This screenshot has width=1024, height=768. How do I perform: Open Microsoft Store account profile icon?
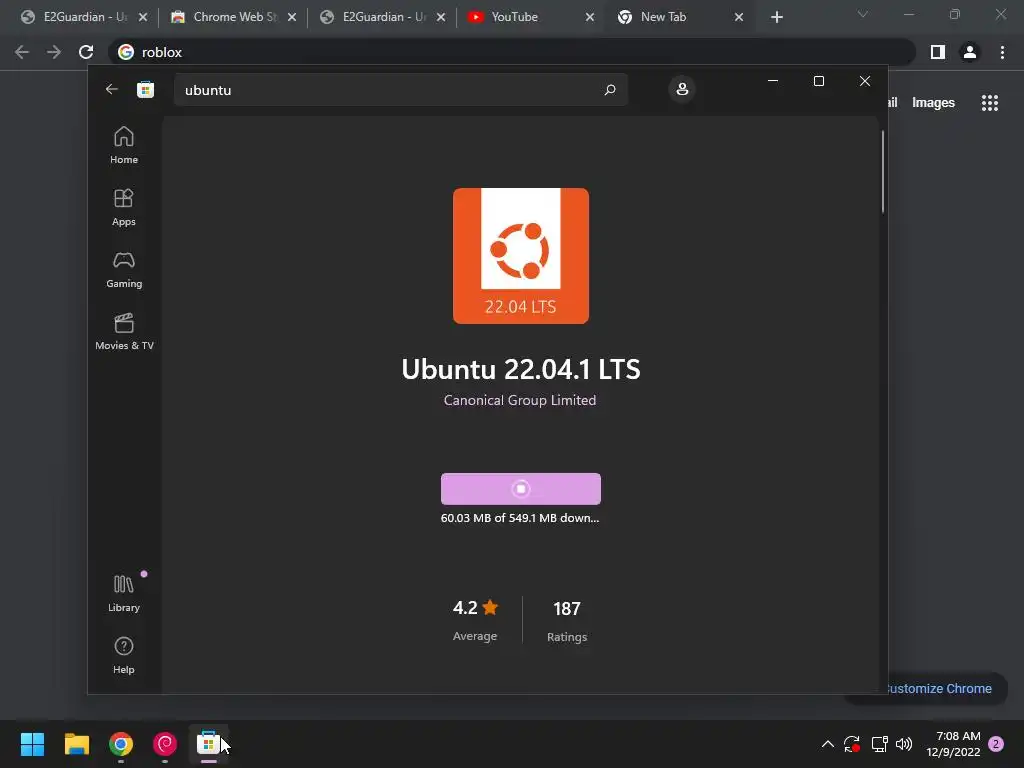pos(682,89)
